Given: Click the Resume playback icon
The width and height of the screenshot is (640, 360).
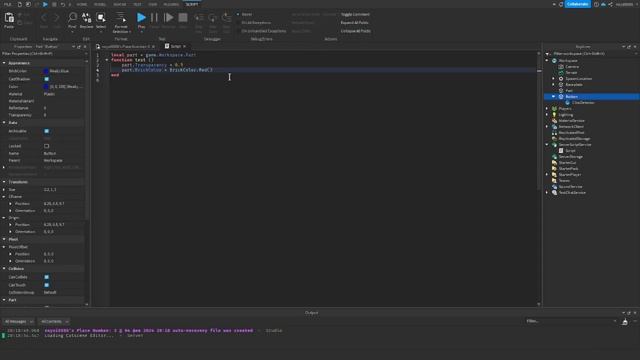Looking at the screenshot, I should [168, 18].
